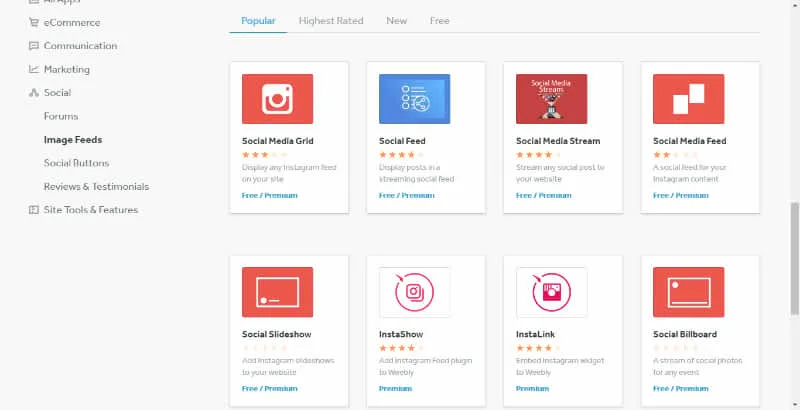This screenshot has width=800, height=410.
Task: Click "A stream of social photos" description
Action: tap(697, 366)
